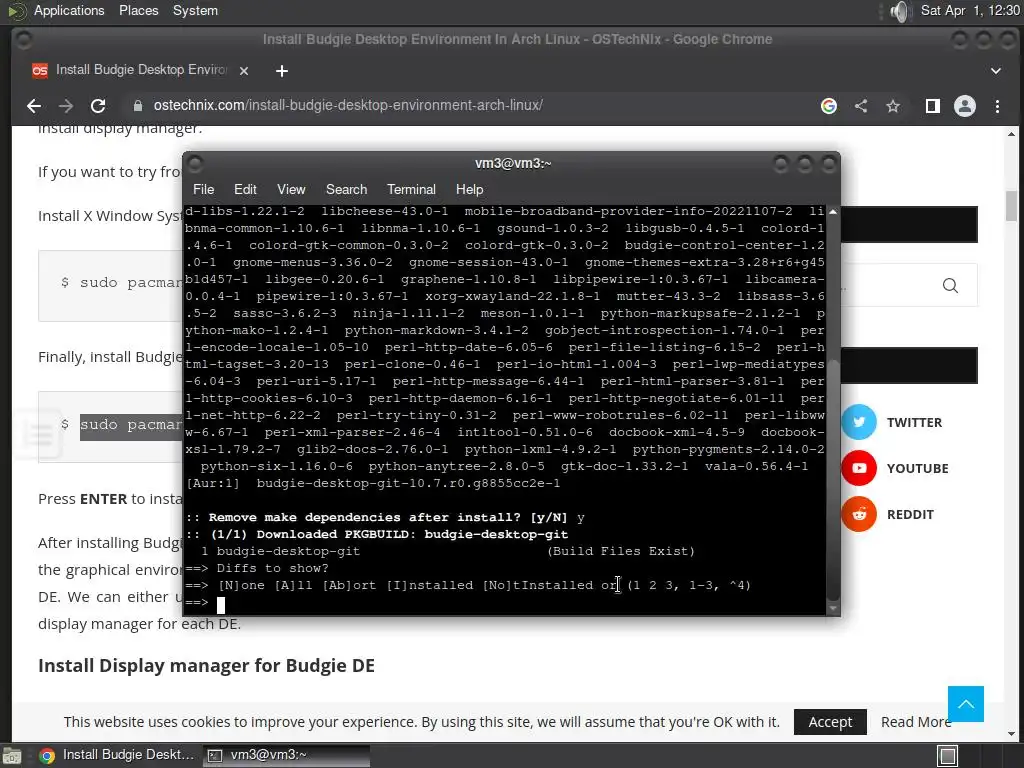Screen dimensions: 1024x768
Task: Click the Chrome page scrollbar thumb
Action: click(x=1011, y=206)
